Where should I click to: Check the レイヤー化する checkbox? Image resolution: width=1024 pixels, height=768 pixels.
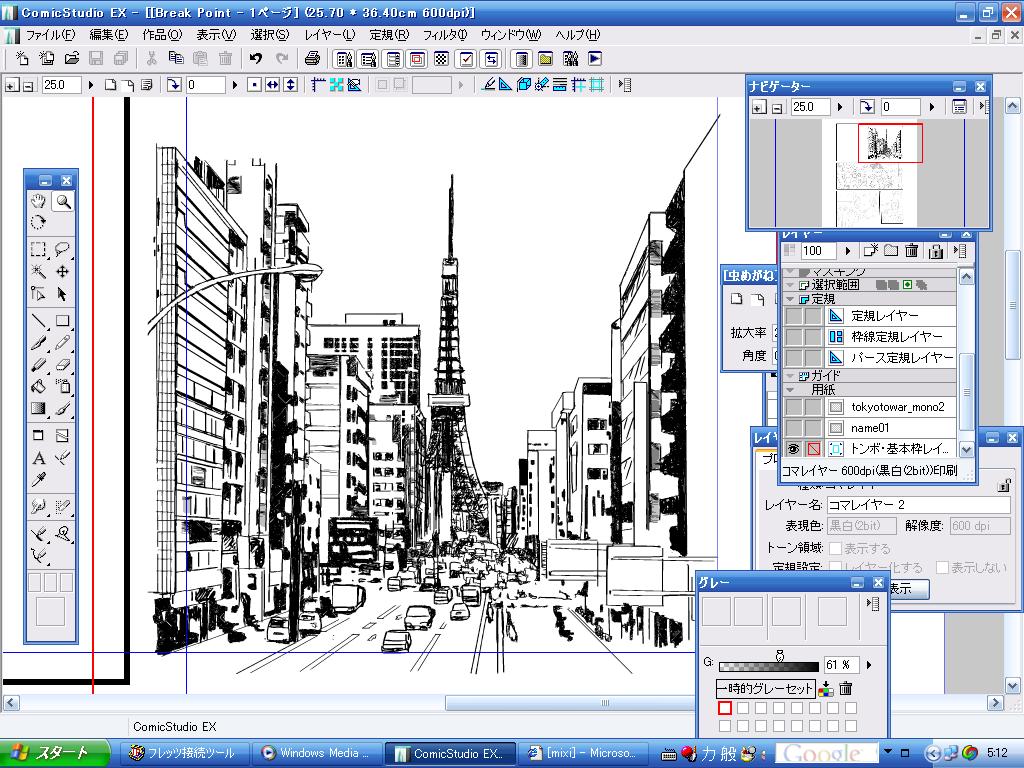click(x=835, y=568)
